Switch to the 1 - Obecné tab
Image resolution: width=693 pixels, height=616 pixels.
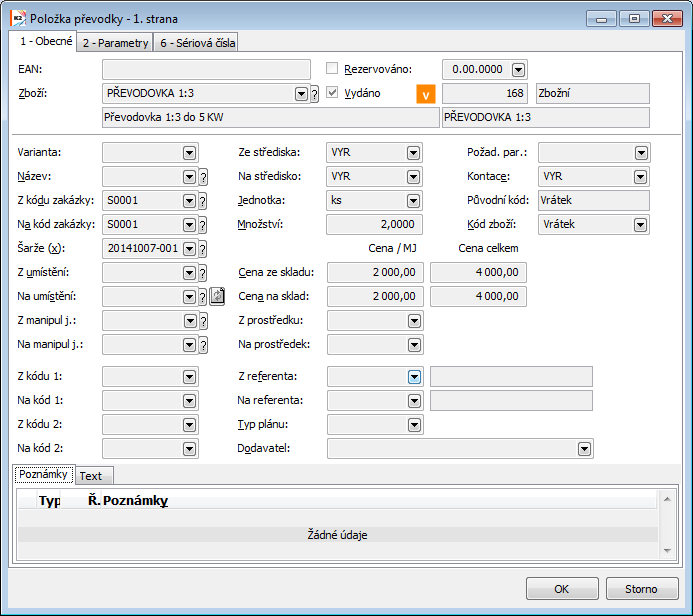43,41
